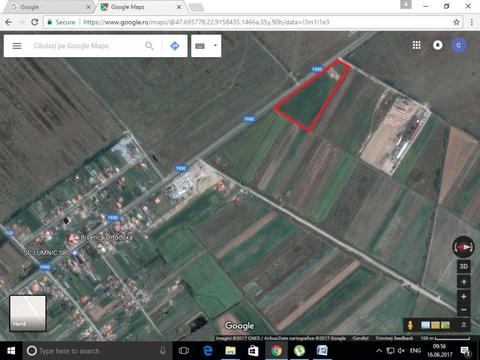Viewport: 480px width, 360px height.
Task: Click the Google Maps search field
Action: [x=87, y=46]
